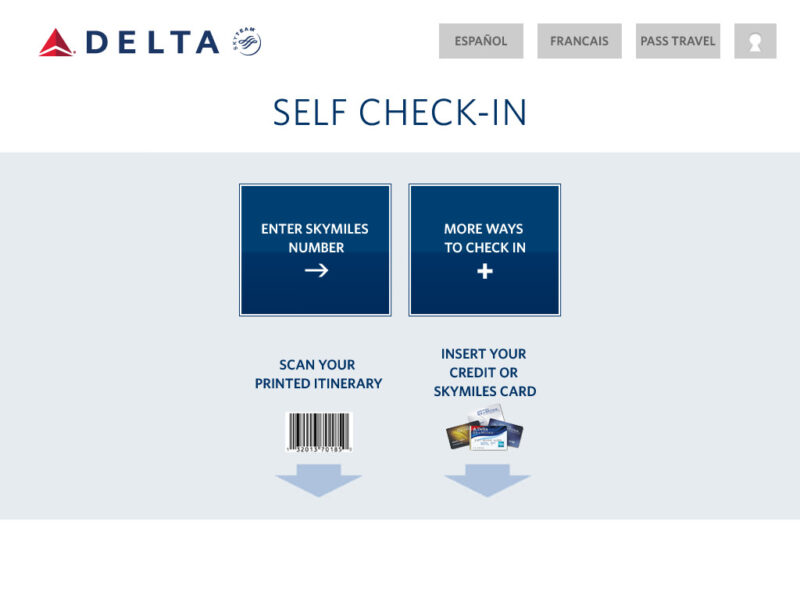Switch language to Español
This screenshot has width=800, height=600.
click(481, 41)
